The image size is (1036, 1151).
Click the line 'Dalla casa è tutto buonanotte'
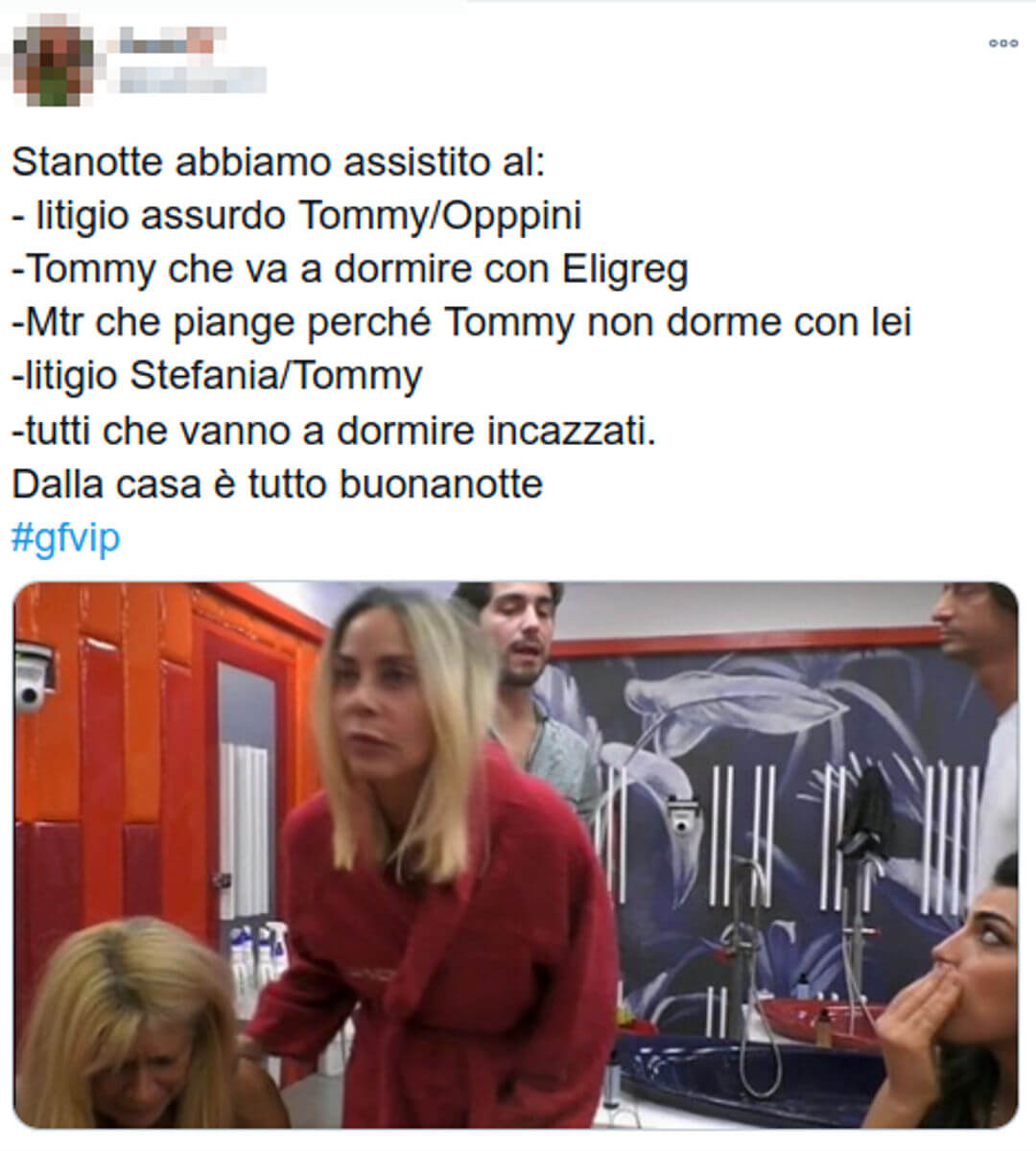pyautogui.click(x=277, y=484)
